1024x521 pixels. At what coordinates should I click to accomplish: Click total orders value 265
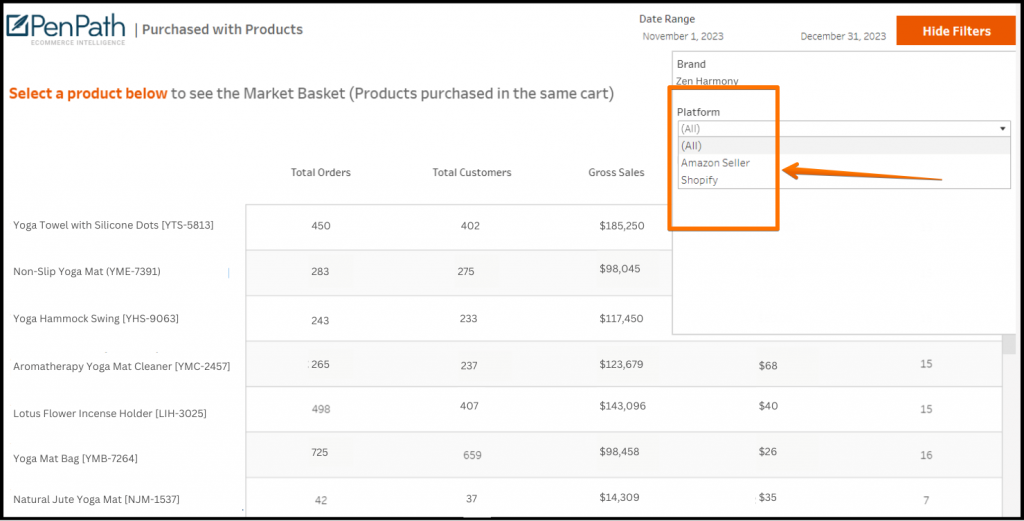click(x=320, y=364)
